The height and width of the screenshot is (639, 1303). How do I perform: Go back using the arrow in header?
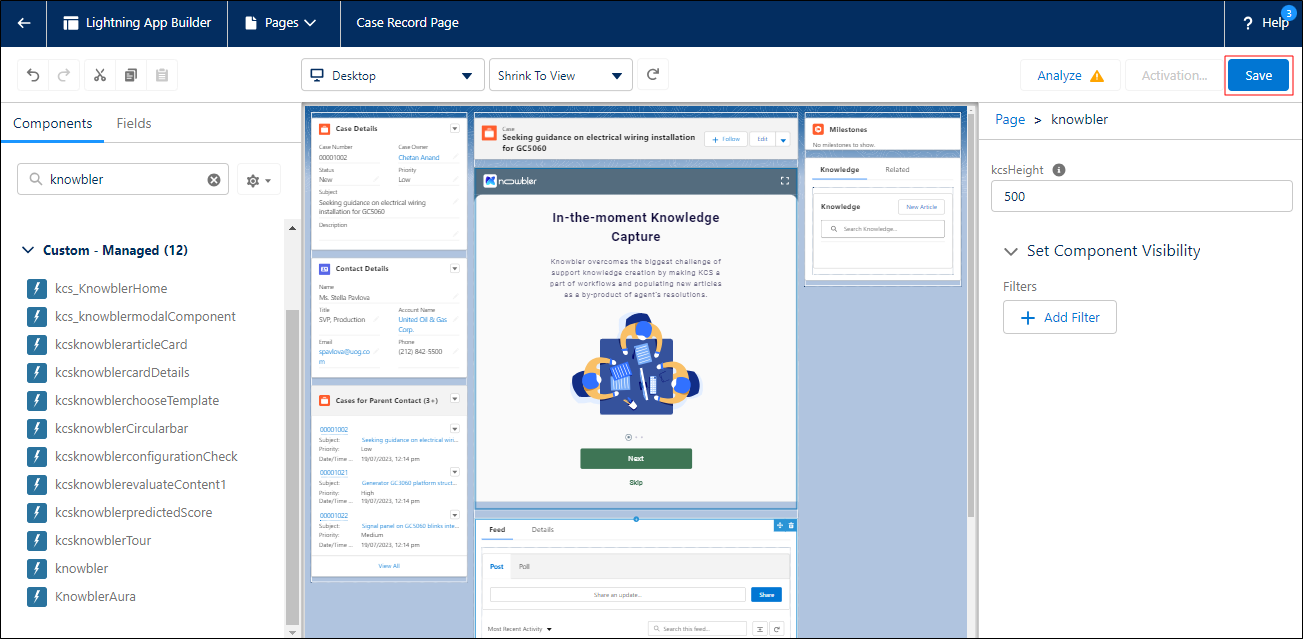pos(24,23)
